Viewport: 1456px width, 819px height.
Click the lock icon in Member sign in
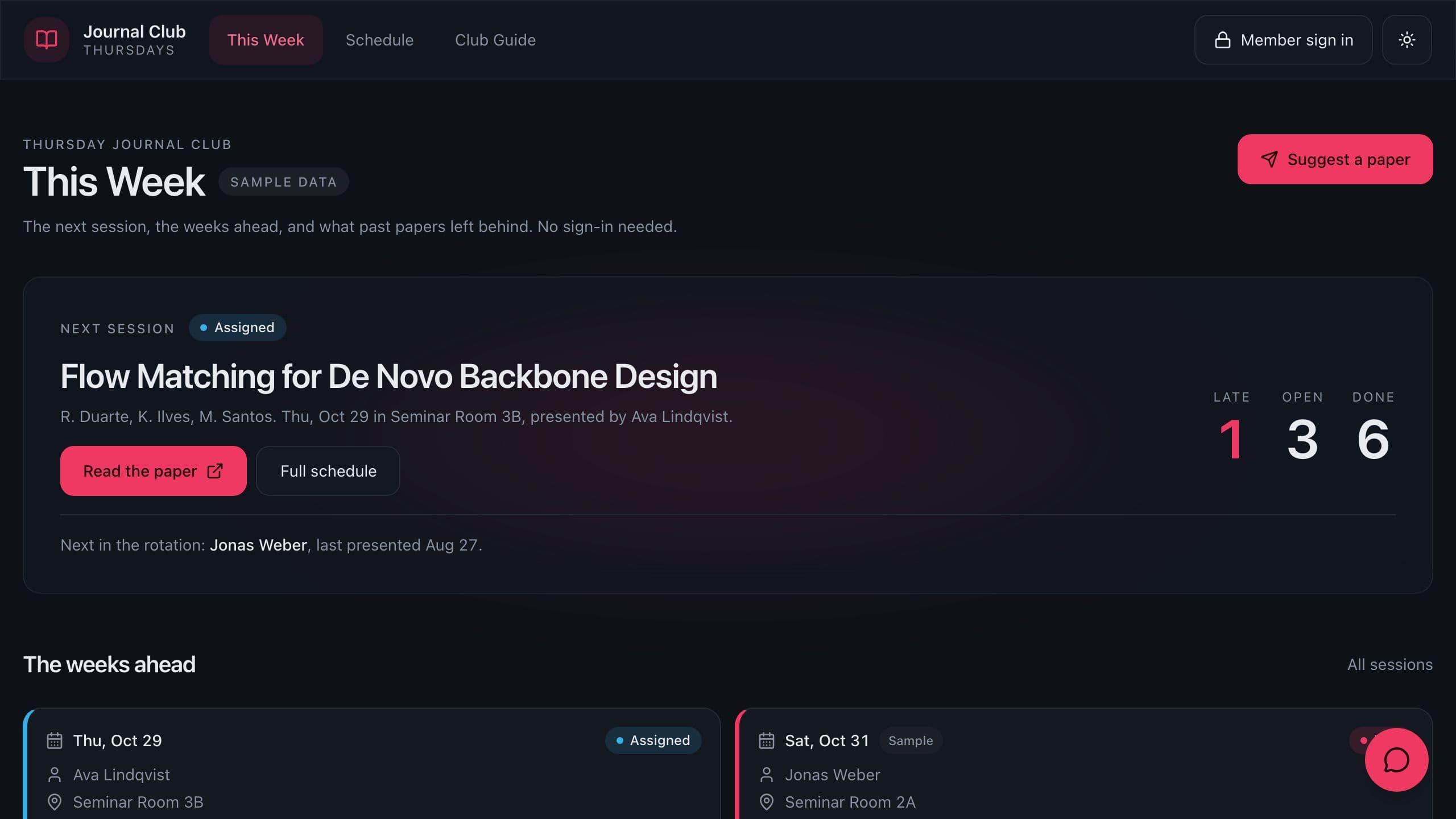1222,40
